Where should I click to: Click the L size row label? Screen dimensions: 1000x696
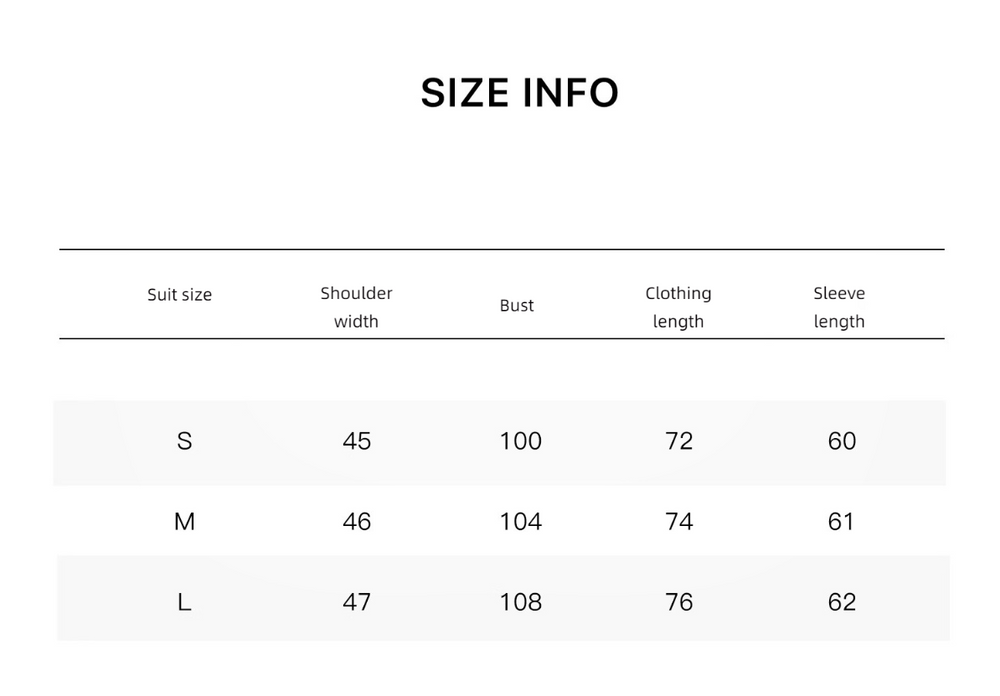[184, 602]
